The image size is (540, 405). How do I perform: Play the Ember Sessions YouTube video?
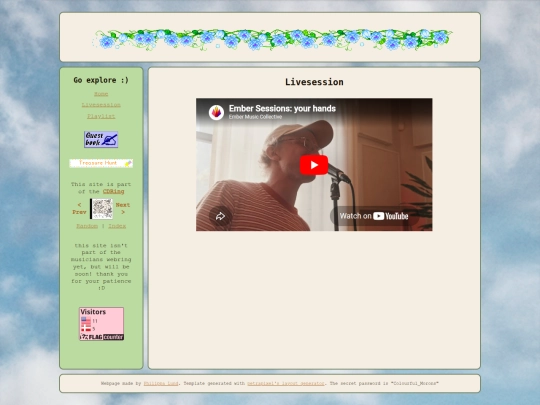tap(314, 165)
